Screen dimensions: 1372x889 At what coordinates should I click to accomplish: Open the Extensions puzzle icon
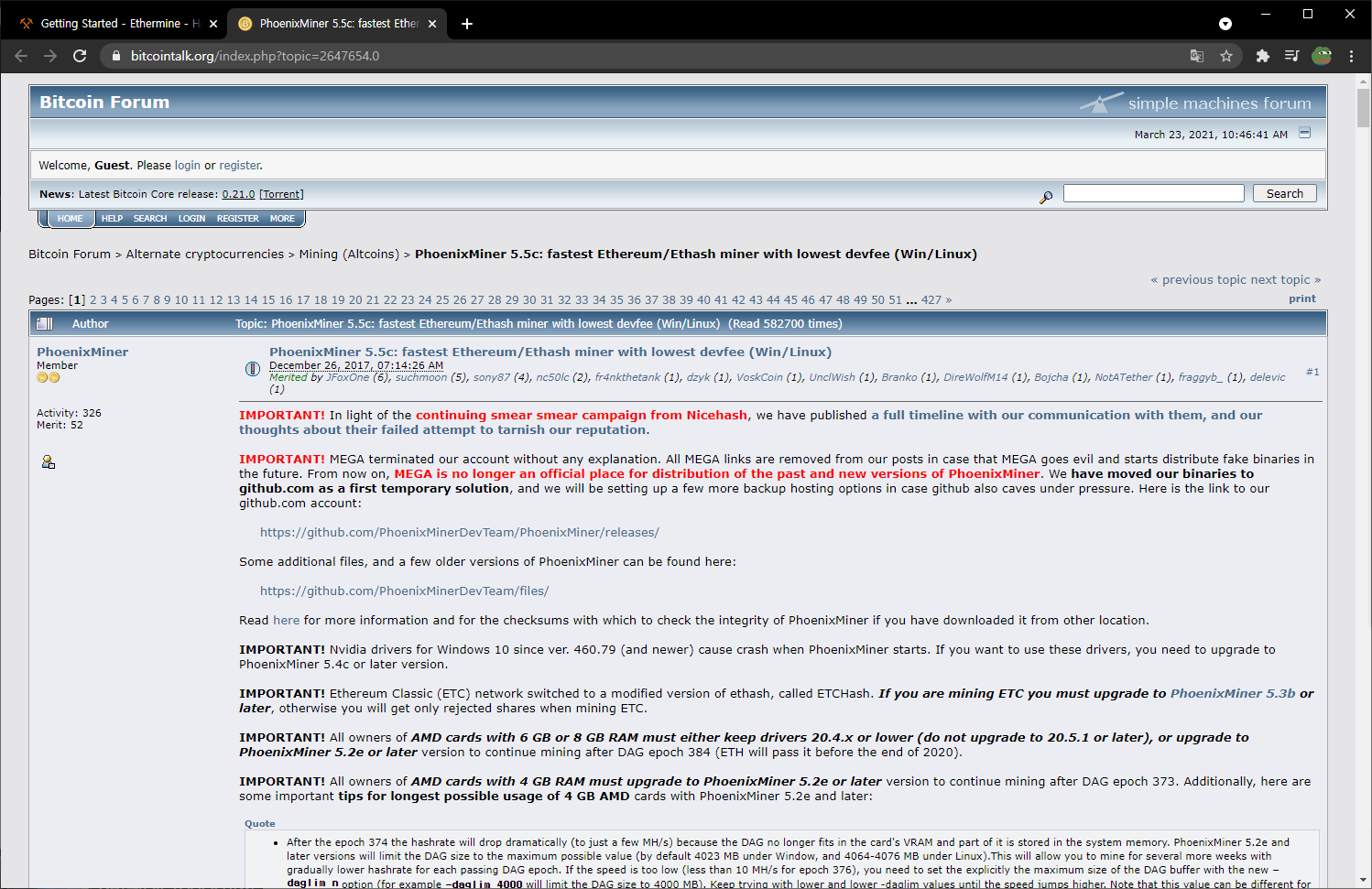tap(1263, 56)
